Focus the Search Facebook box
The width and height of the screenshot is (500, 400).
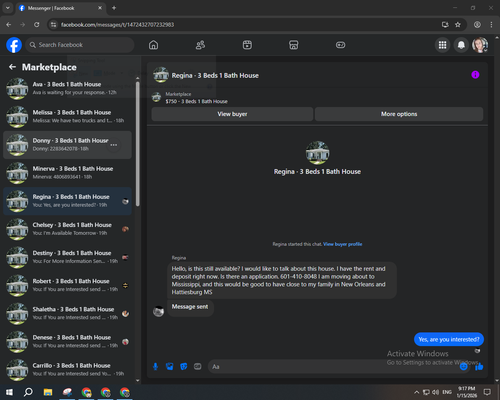coord(80,45)
